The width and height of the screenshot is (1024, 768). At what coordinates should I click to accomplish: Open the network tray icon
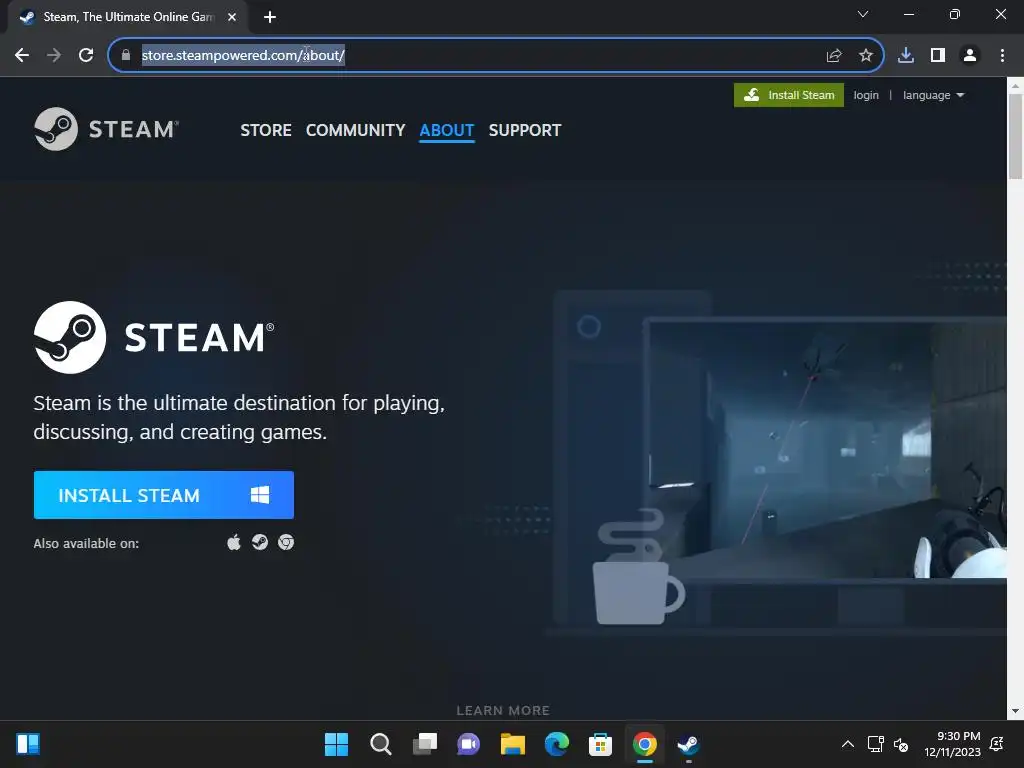(875, 744)
